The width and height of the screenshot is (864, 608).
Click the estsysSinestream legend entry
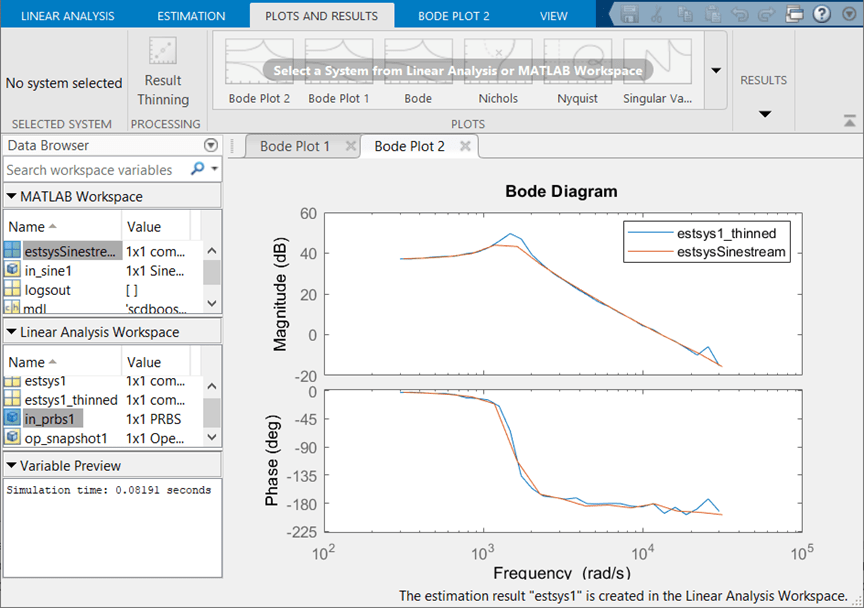point(731,252)
